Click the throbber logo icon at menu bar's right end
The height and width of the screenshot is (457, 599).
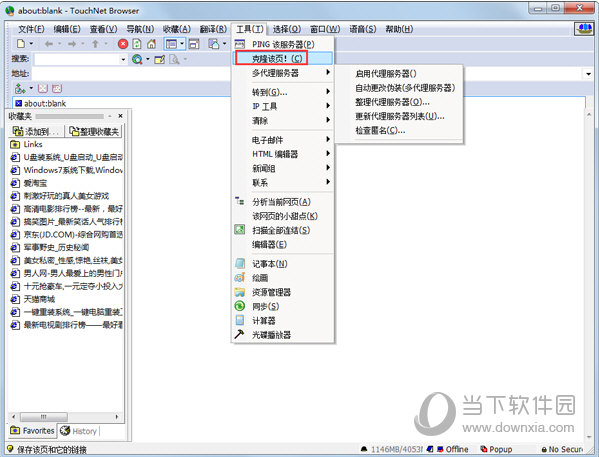tap(584, 29)
